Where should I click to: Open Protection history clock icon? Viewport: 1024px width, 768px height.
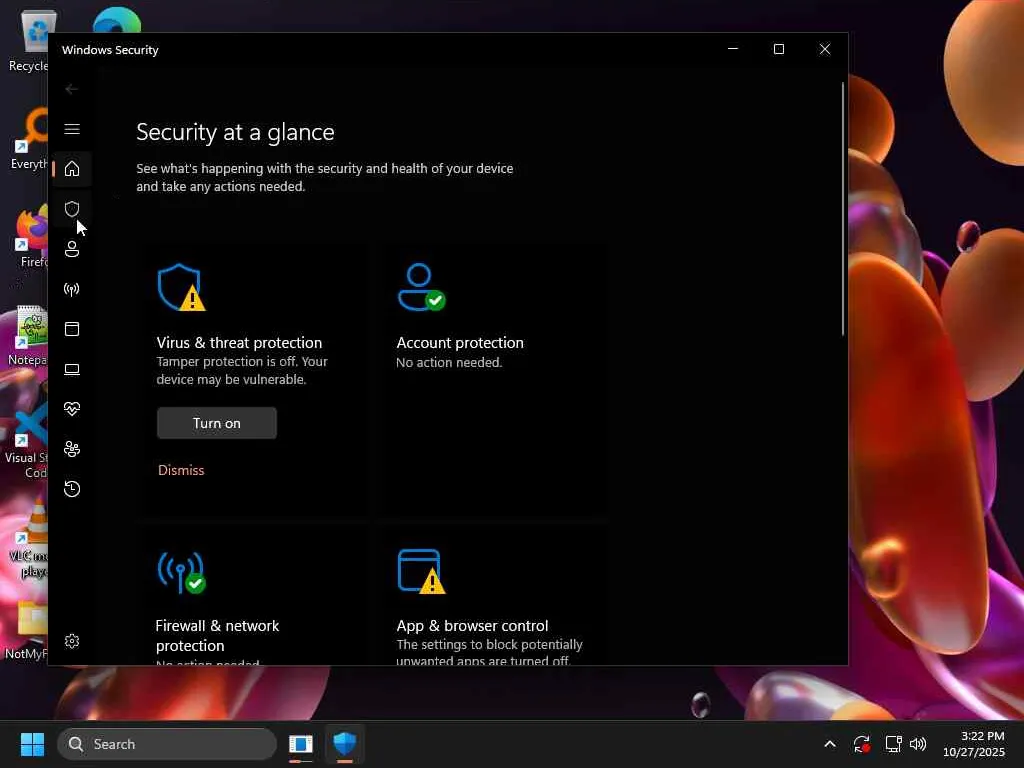(x=72, y=489)
